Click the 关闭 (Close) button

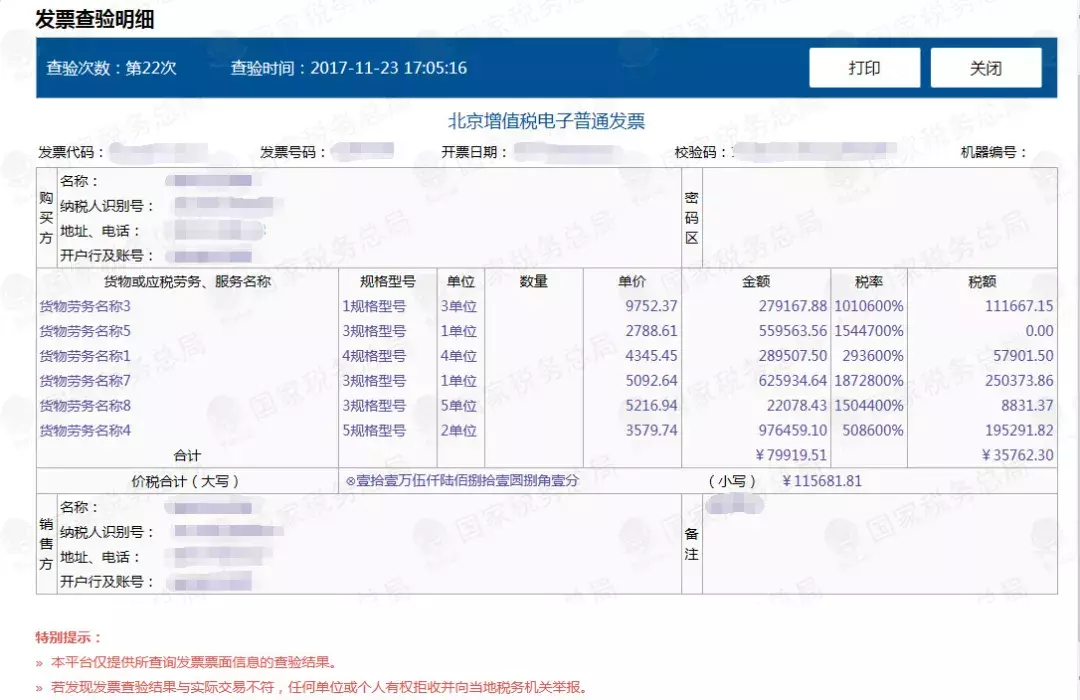pyautogui.click(x=986, y=66)
